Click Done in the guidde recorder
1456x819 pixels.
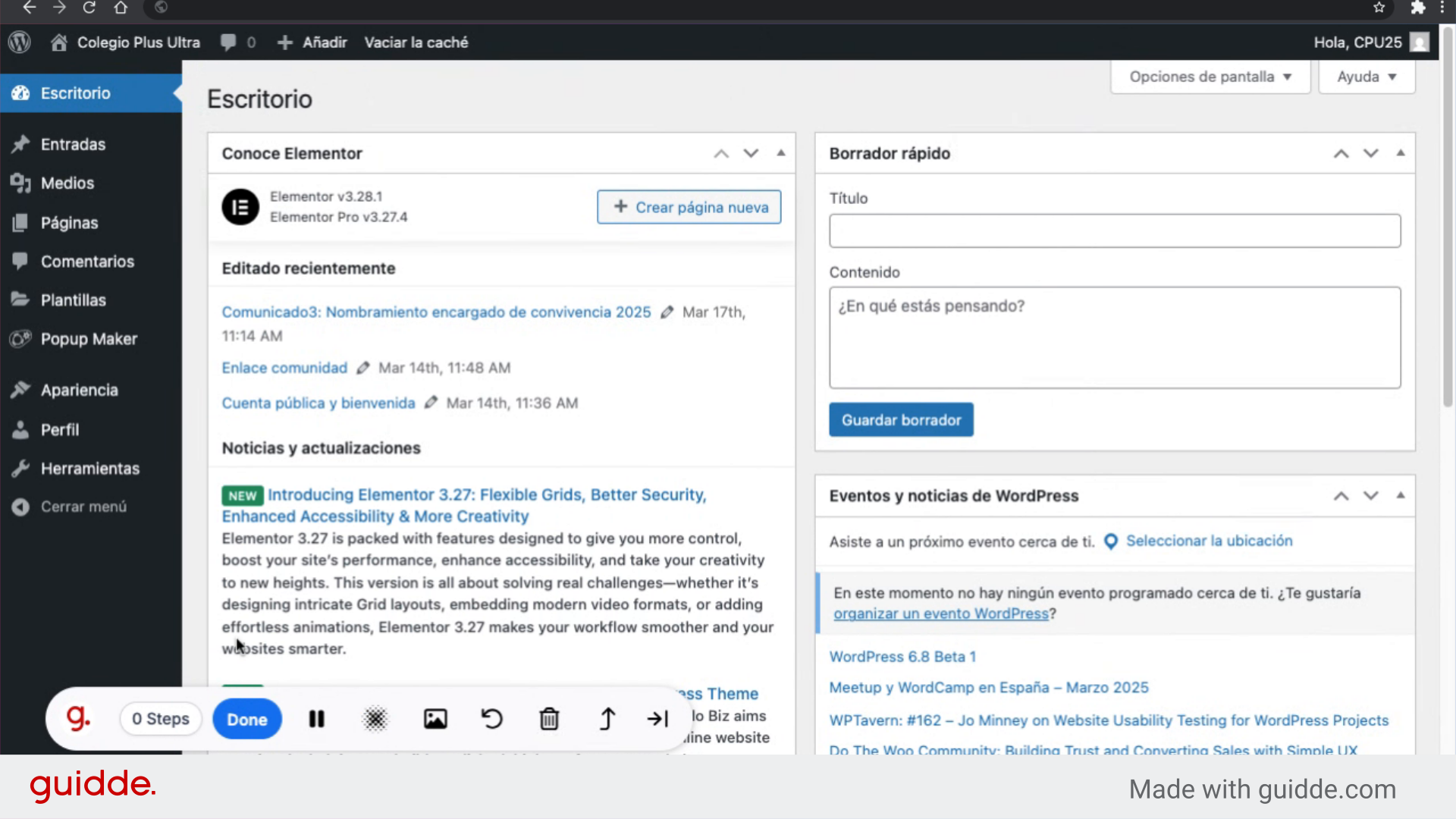click(247, 720)
